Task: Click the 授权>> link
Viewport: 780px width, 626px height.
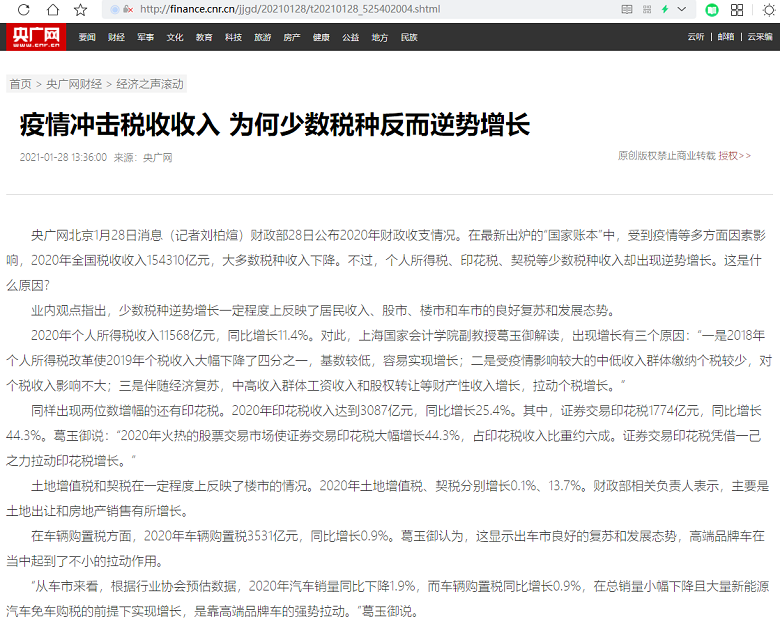Action: point(734,156)
